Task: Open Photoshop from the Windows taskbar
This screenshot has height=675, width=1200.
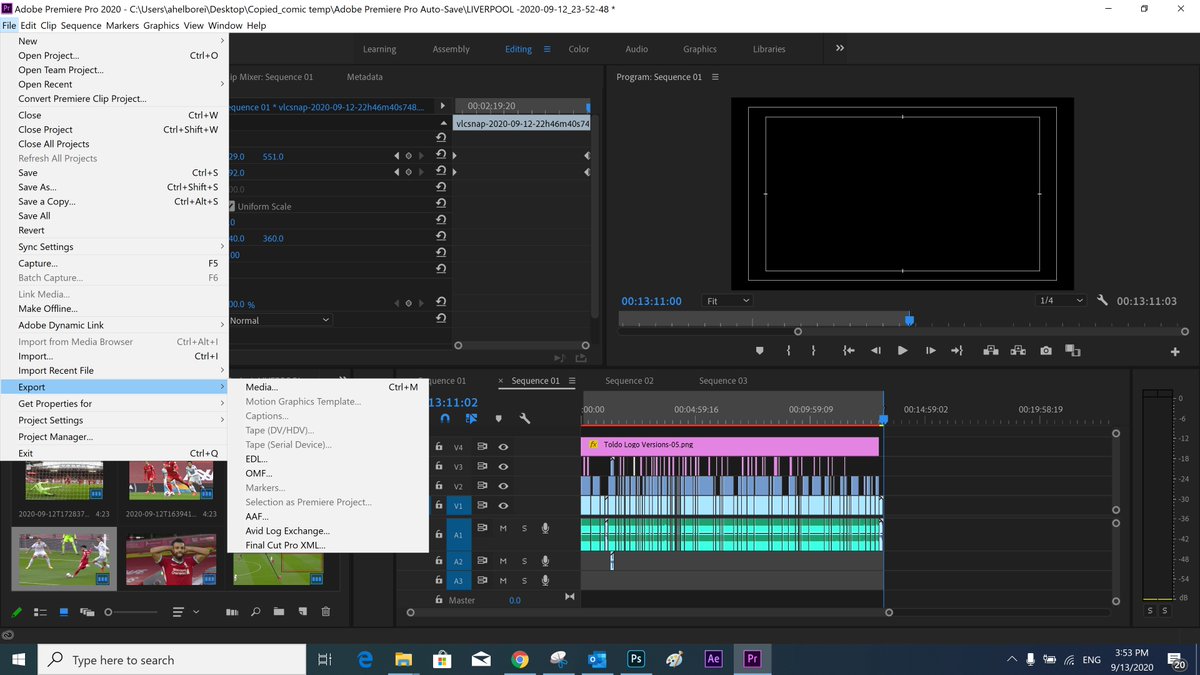Action: pyautogui.click(x=636, y=659)
